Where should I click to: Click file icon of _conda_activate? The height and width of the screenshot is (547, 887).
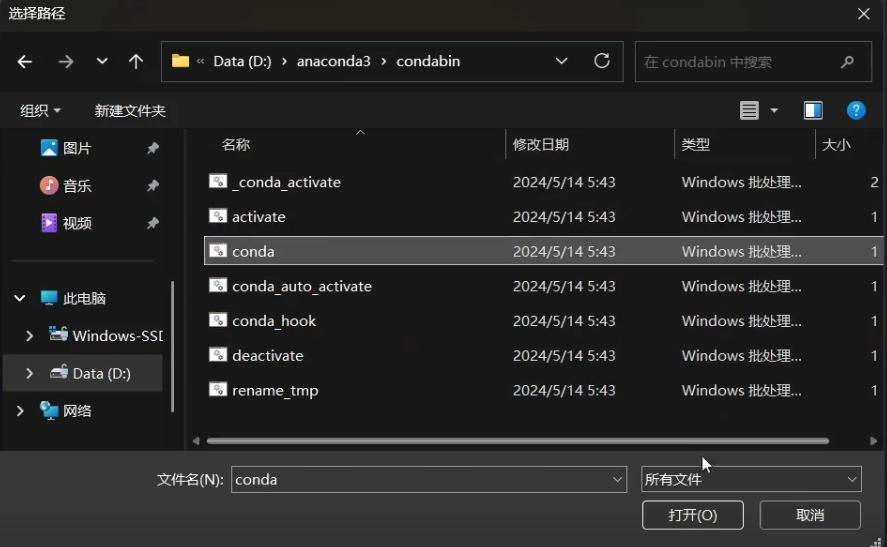(218, 181)
